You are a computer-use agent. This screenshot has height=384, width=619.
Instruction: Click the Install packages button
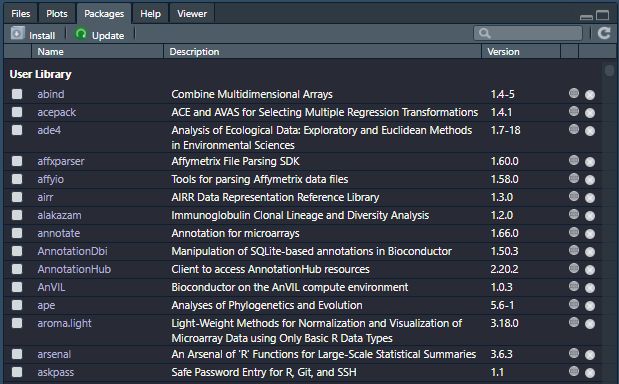33,35
